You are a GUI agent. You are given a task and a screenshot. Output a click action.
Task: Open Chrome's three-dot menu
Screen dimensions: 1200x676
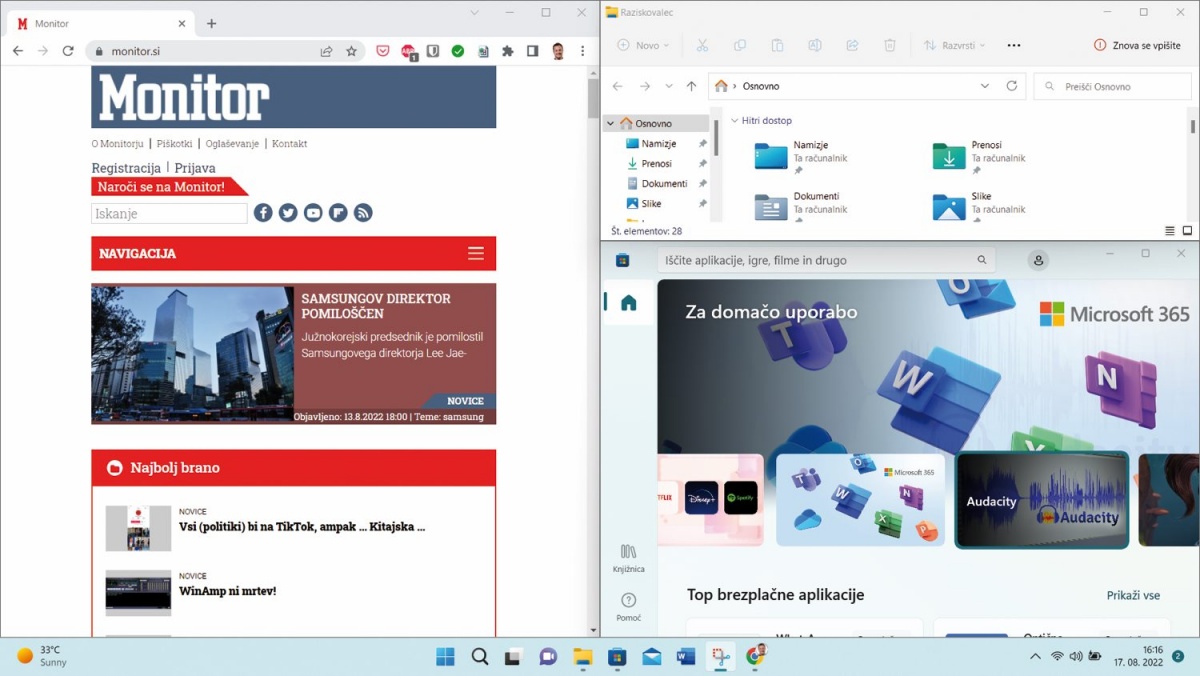click(582, 51)
